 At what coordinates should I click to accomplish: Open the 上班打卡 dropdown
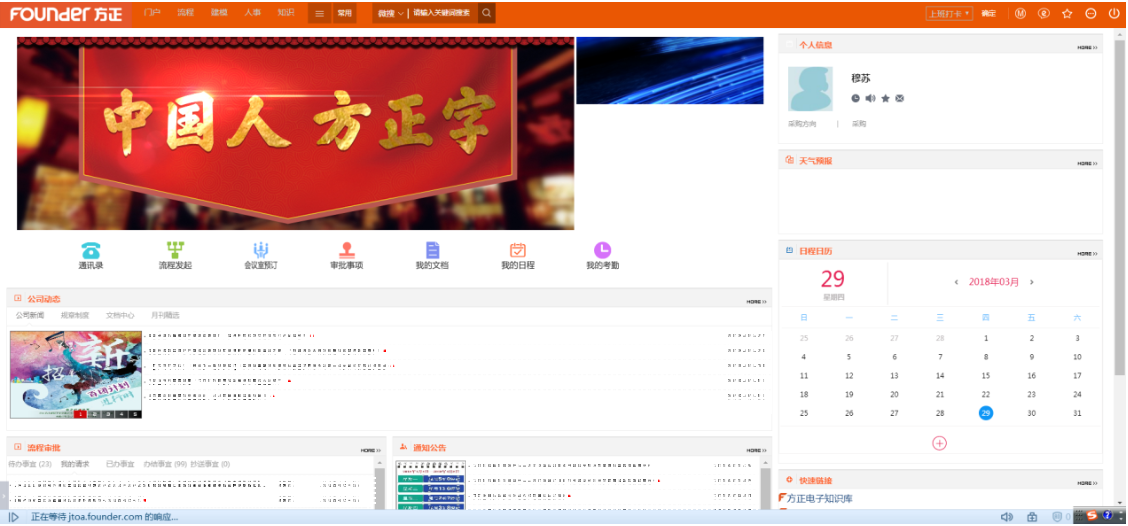[950, 13]
